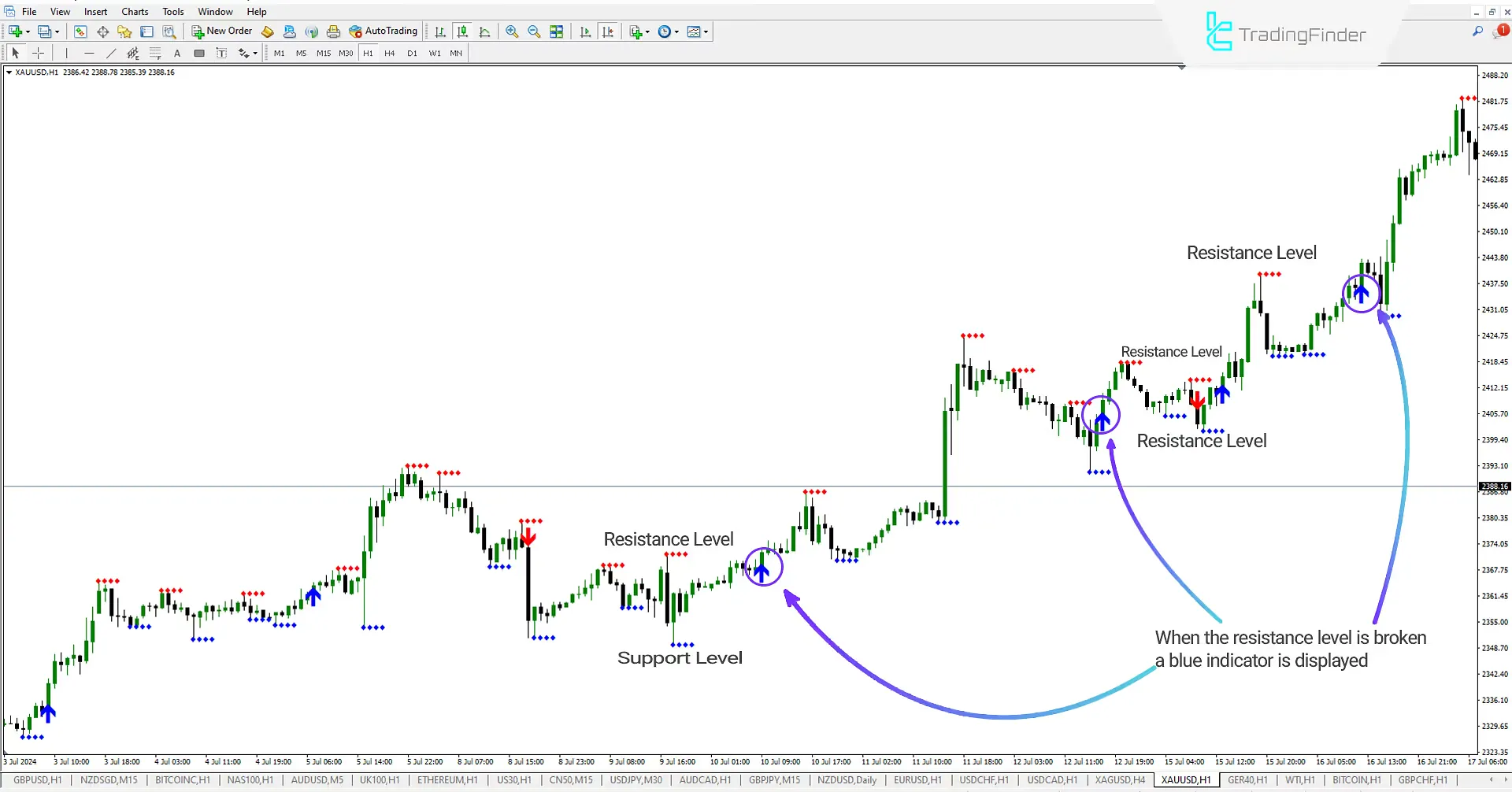Print the current chart
Screen dimensions: 1512x792
(x=333, y=31)
